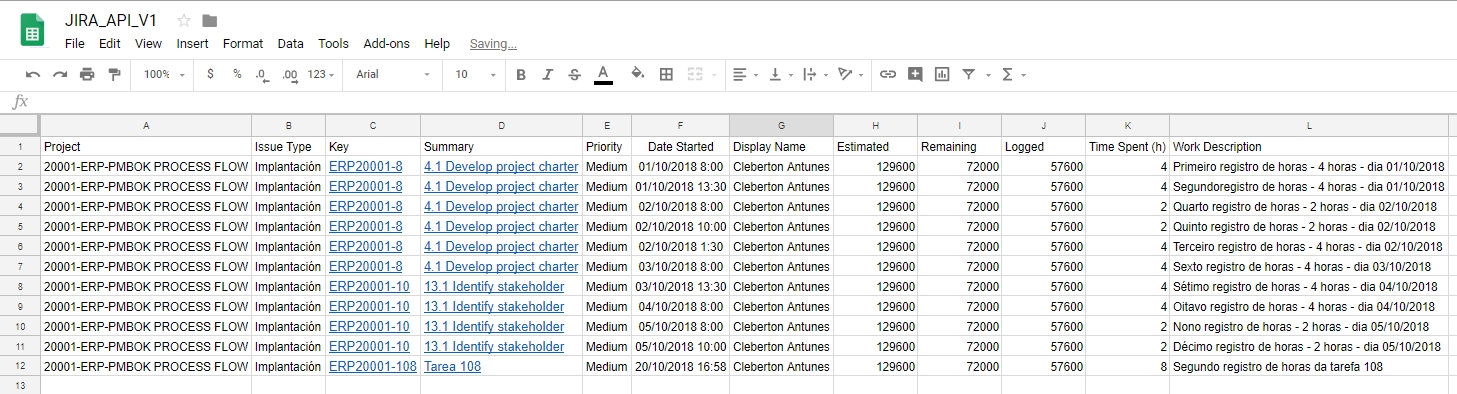Click the Insert chart icon
Image resolution: width=1457 pixels, height=394 pixels.
(942, 74)
